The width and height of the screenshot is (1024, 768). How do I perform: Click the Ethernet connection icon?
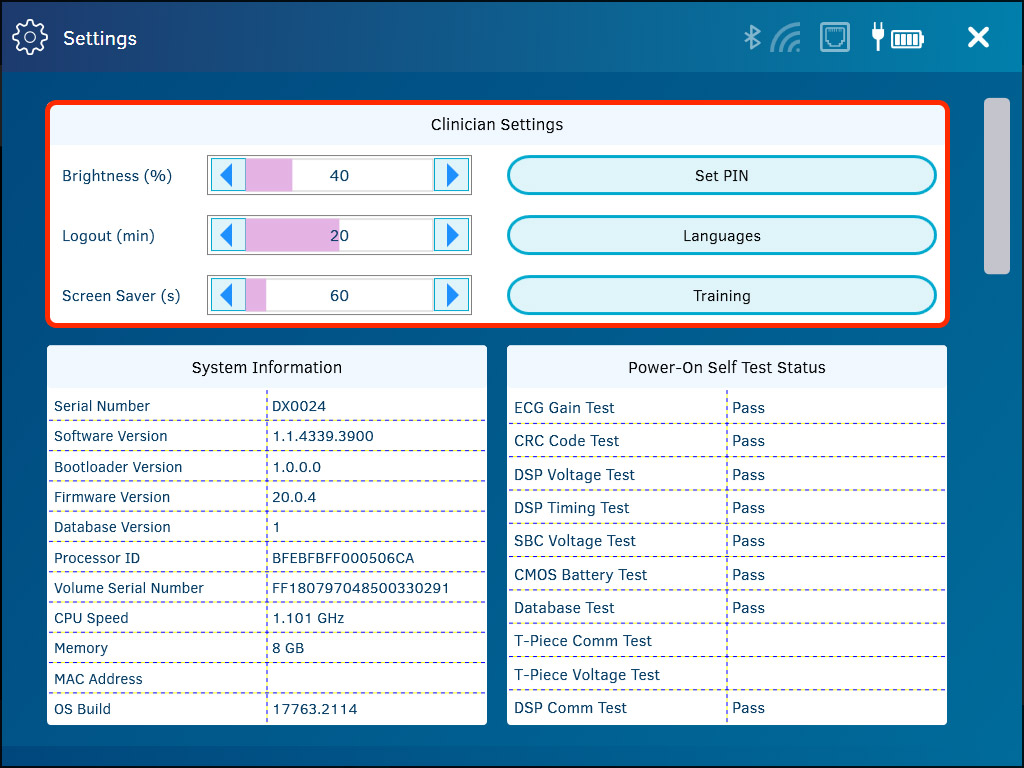pos(835,37)
